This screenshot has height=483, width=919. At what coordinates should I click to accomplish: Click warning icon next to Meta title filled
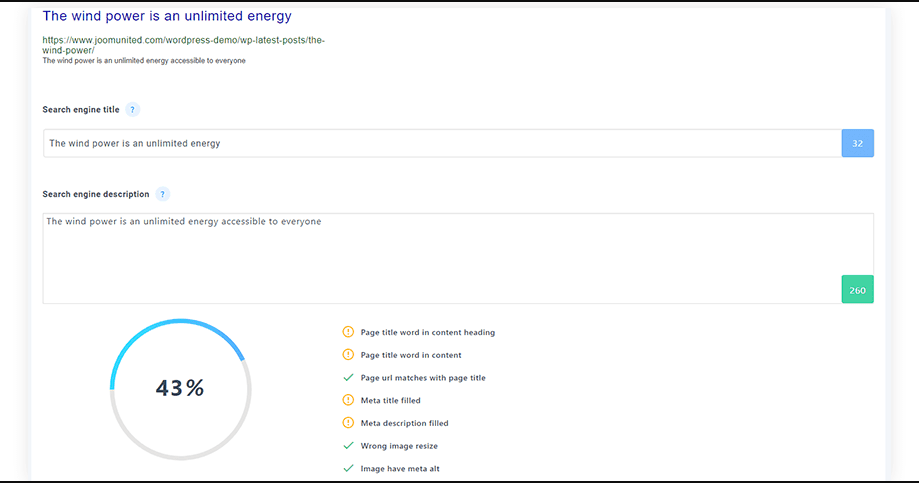coord(348,400)
